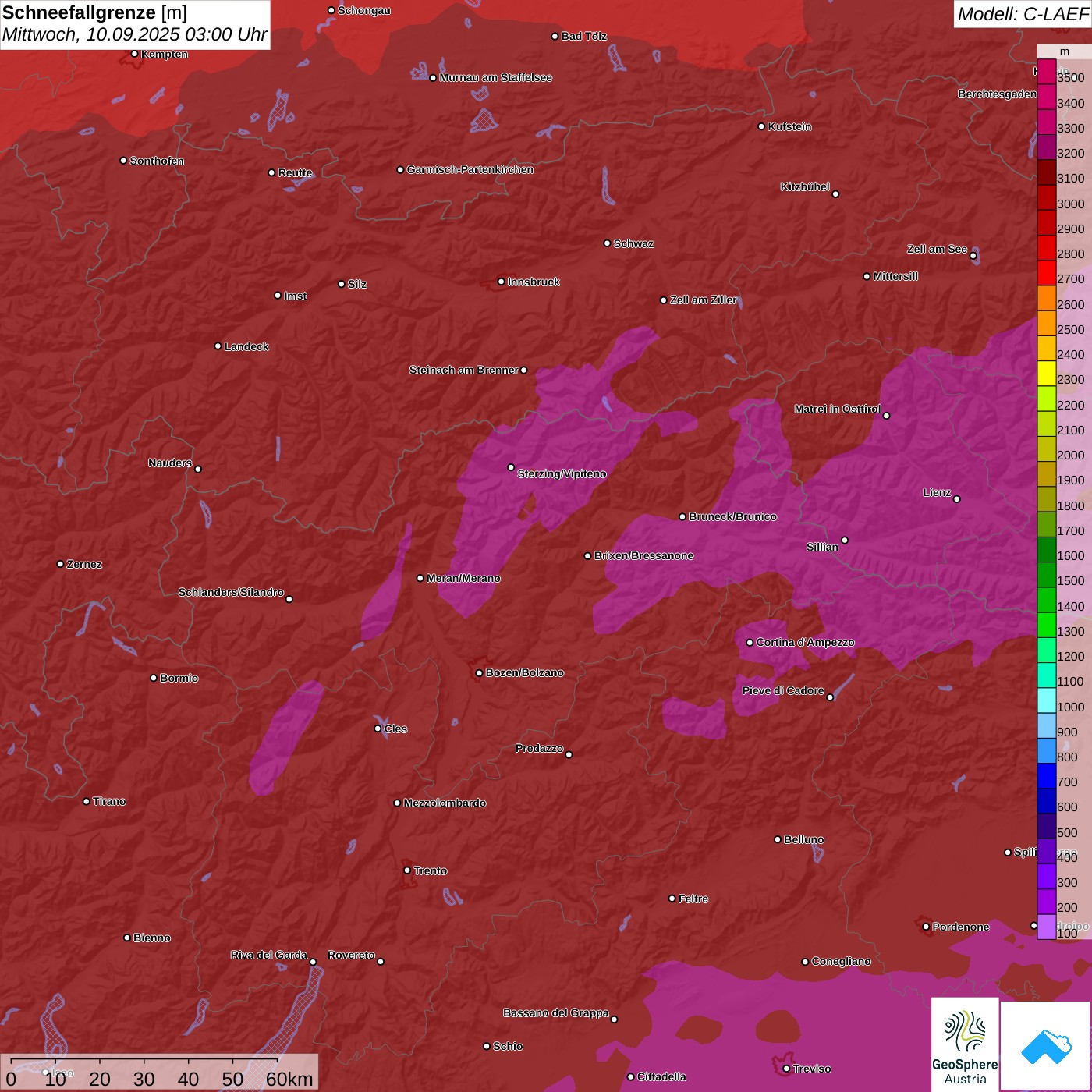Click the Feltre label
This screenshot has width=1092, height=1092.
[693, 899]
